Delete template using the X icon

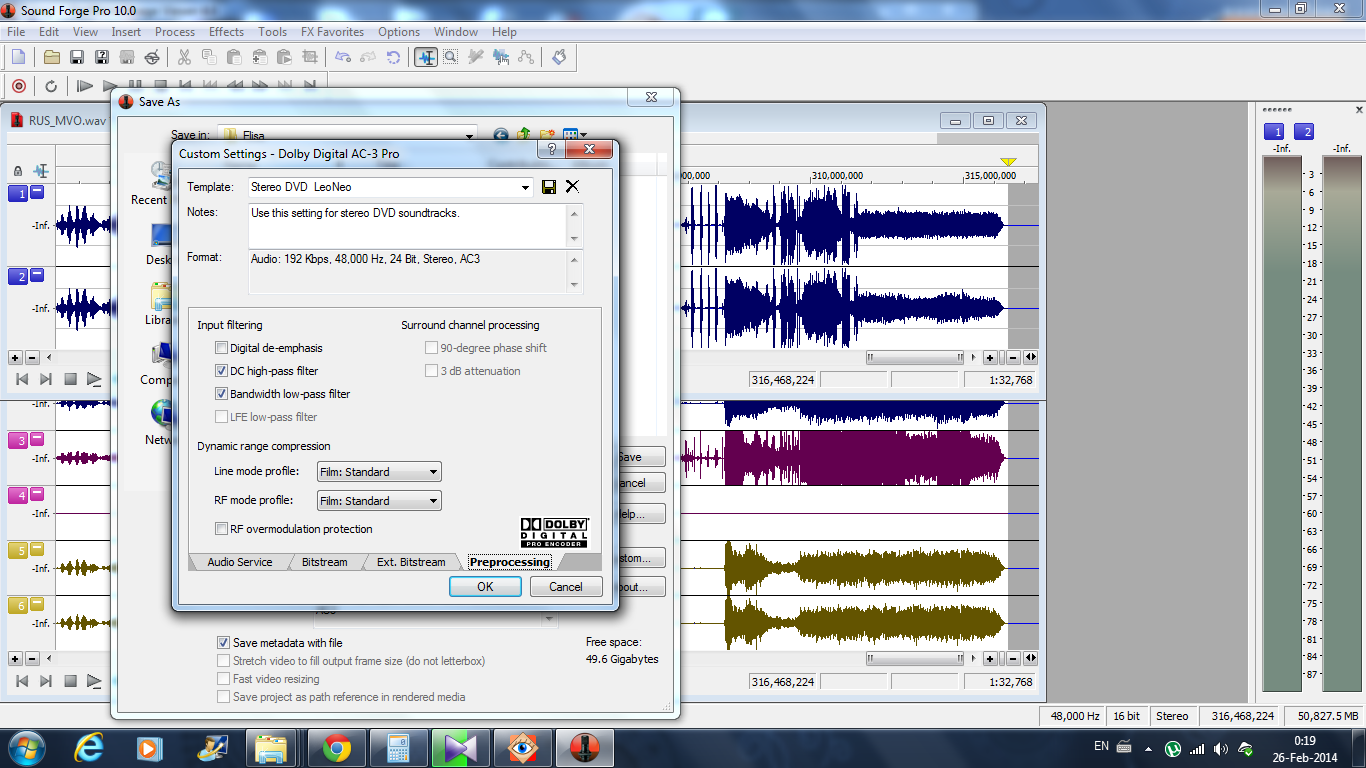(x=572, y=187)
